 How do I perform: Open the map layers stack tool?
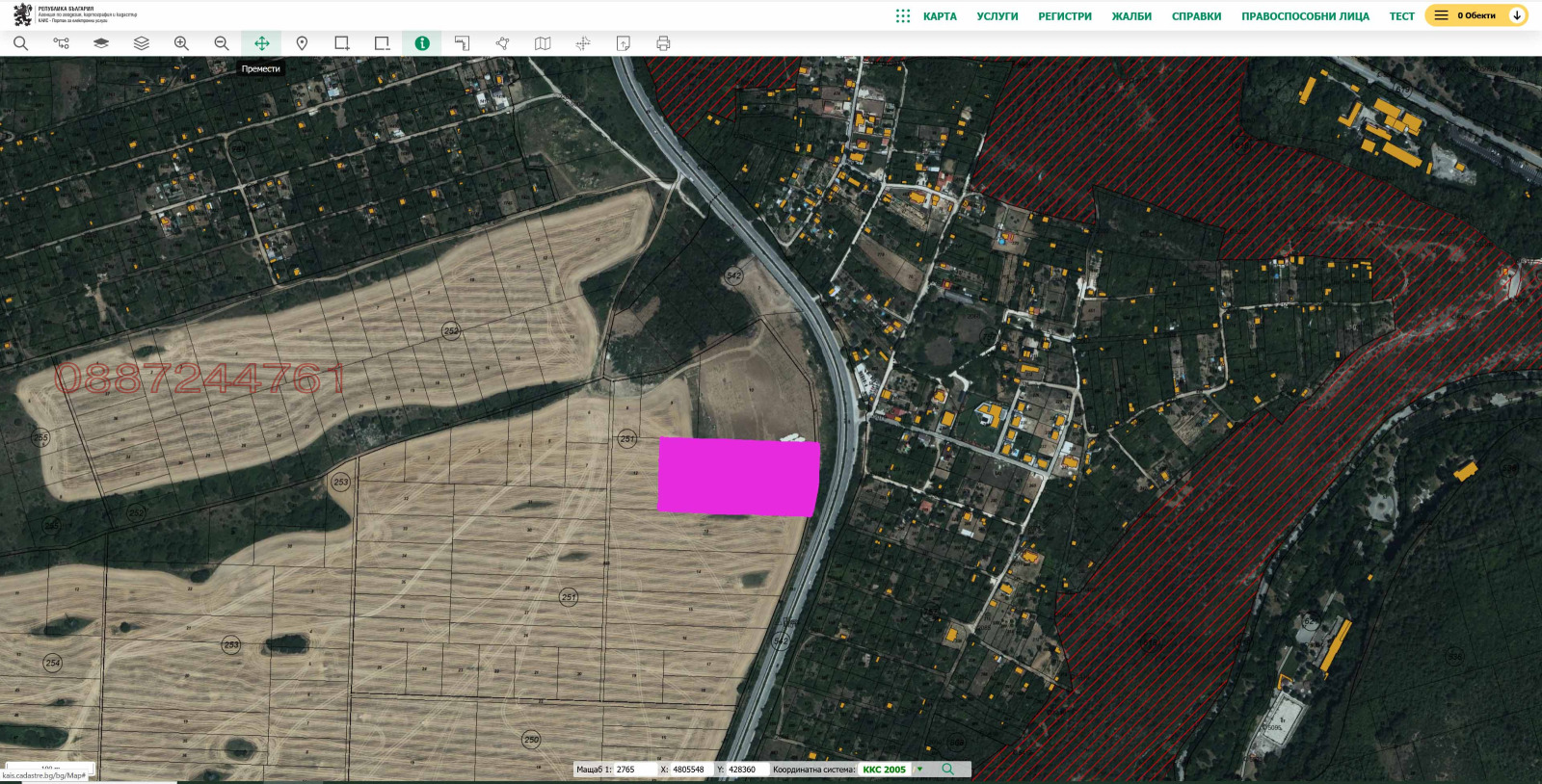click(141, 43)
